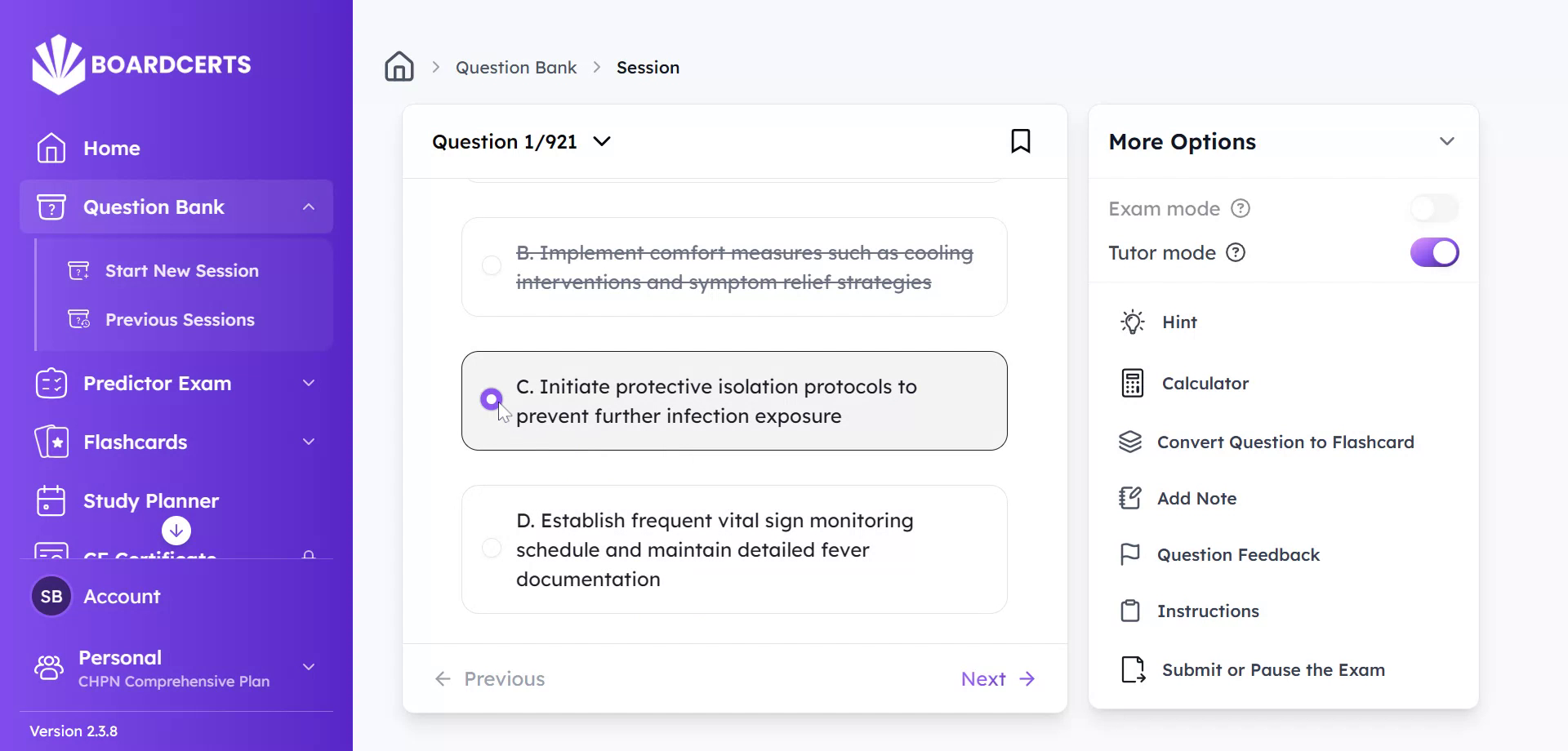Image resolution: width=1568 pixels, height=751 pixels.
Task: Open the question number dropdown
Action: pos(602,141)
